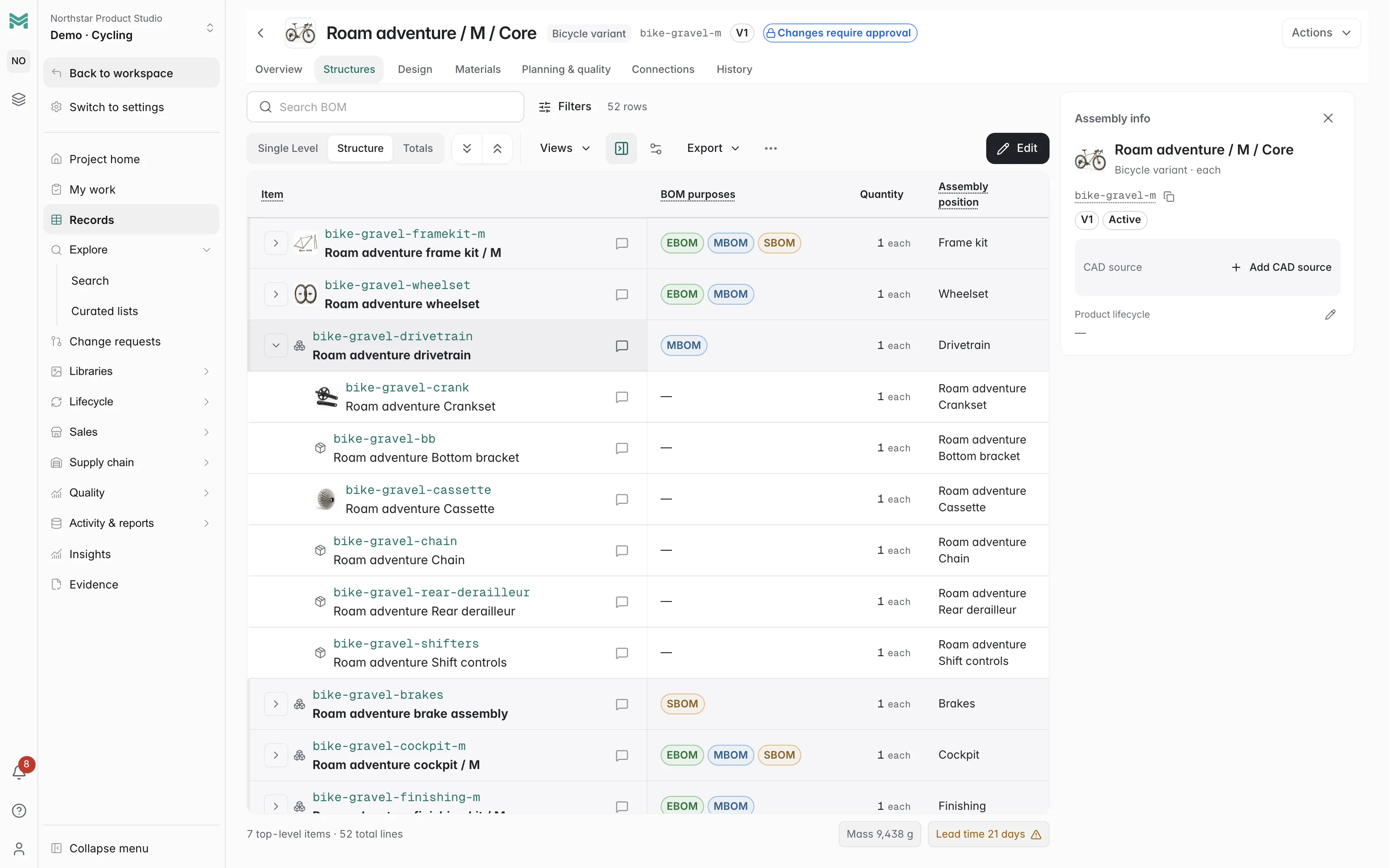The width and height of the screenshot is (1389, 868).
Task: Open the History tab
Action: tap(734, 69)
